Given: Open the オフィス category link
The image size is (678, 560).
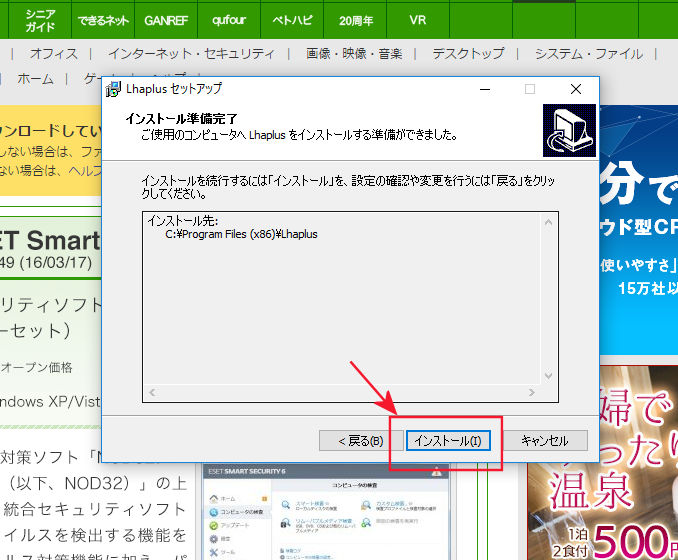Looking at the screenshot, I should pyautogui.click(x=54, y=54).
